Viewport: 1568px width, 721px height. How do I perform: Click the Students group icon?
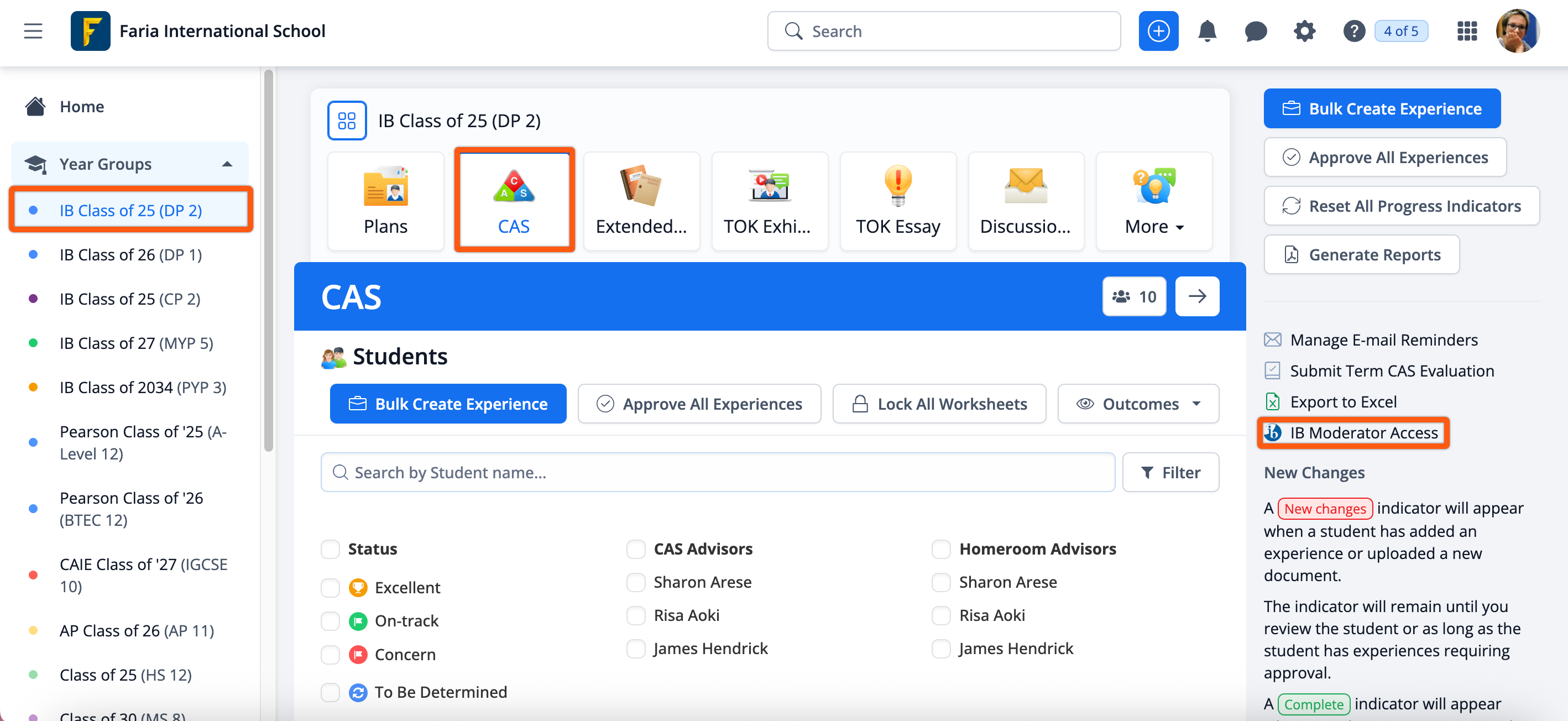(x=333, y=357)
